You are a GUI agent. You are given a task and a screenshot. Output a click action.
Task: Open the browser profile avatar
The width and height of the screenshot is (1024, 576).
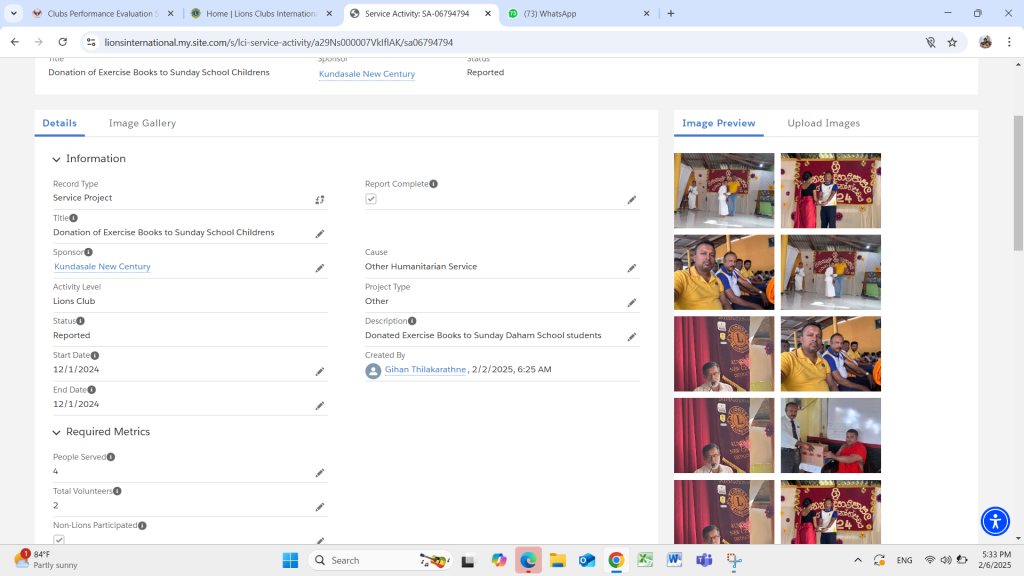pos(985,42)
